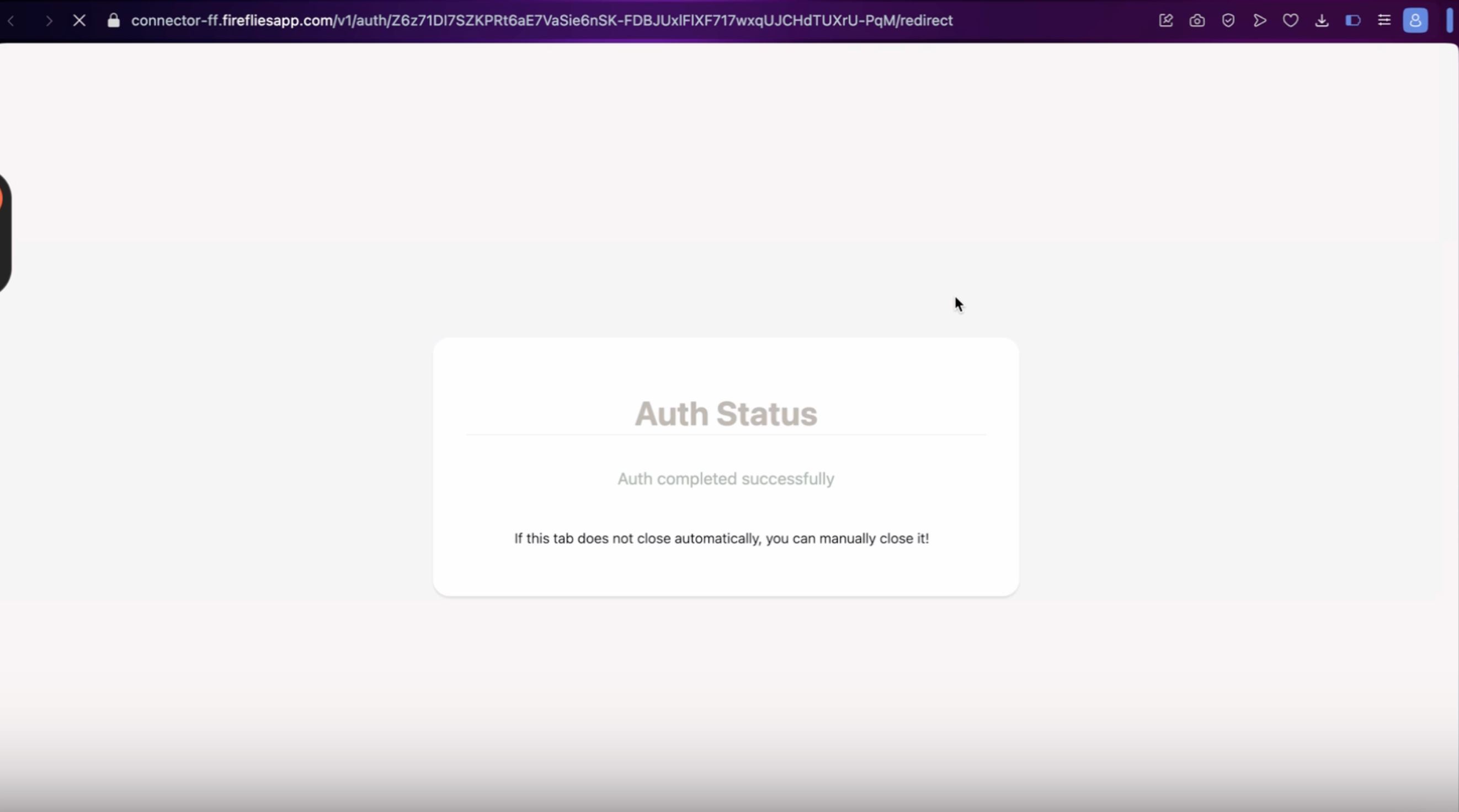Select the connector-ff.firefliesapp.com URL in address bar
The height and width of the screenshot is (812, 1459).
[542, 20]
